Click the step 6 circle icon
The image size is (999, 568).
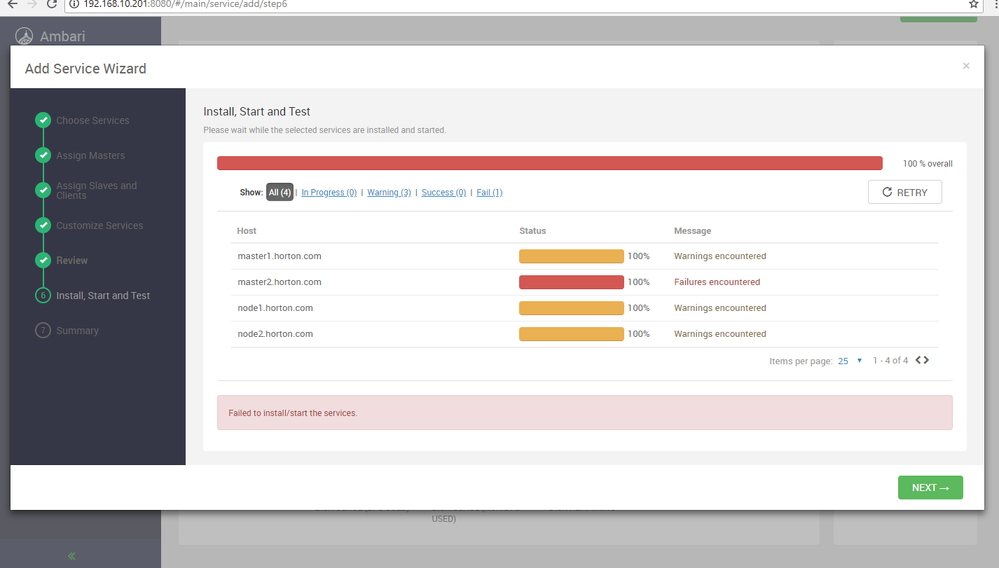43,295
